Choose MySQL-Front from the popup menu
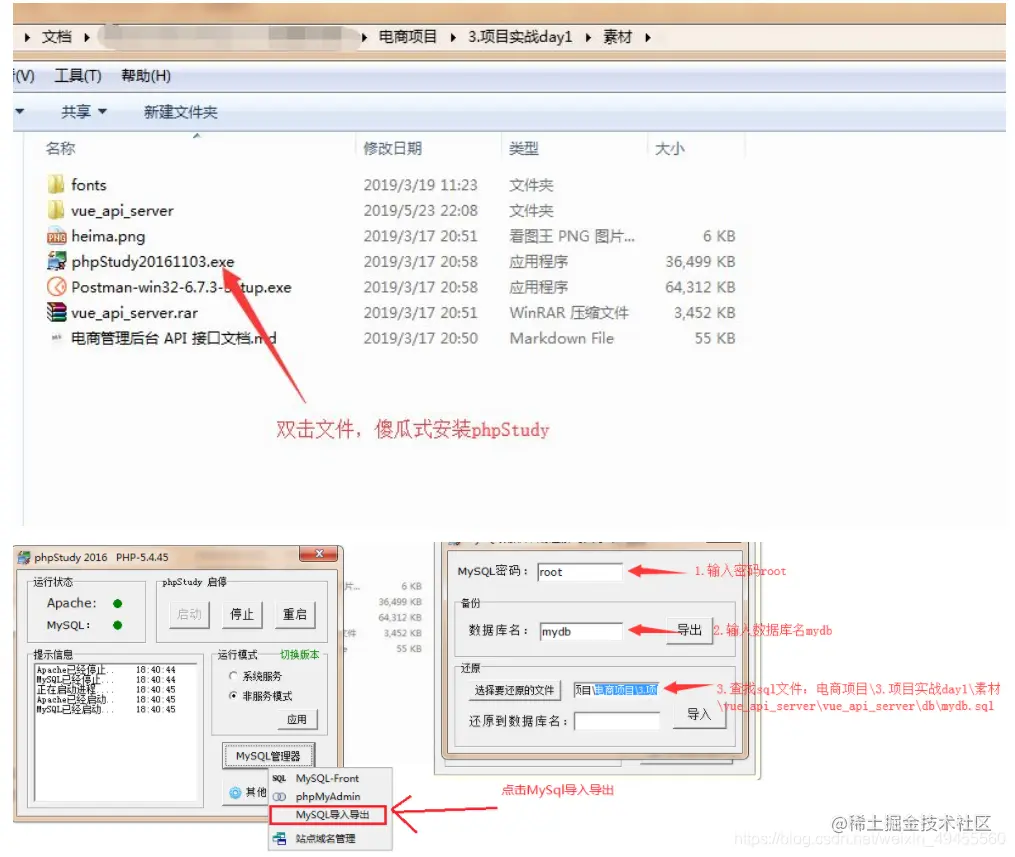The width and height of the screenshot is (1015, 857). (327, 778)
